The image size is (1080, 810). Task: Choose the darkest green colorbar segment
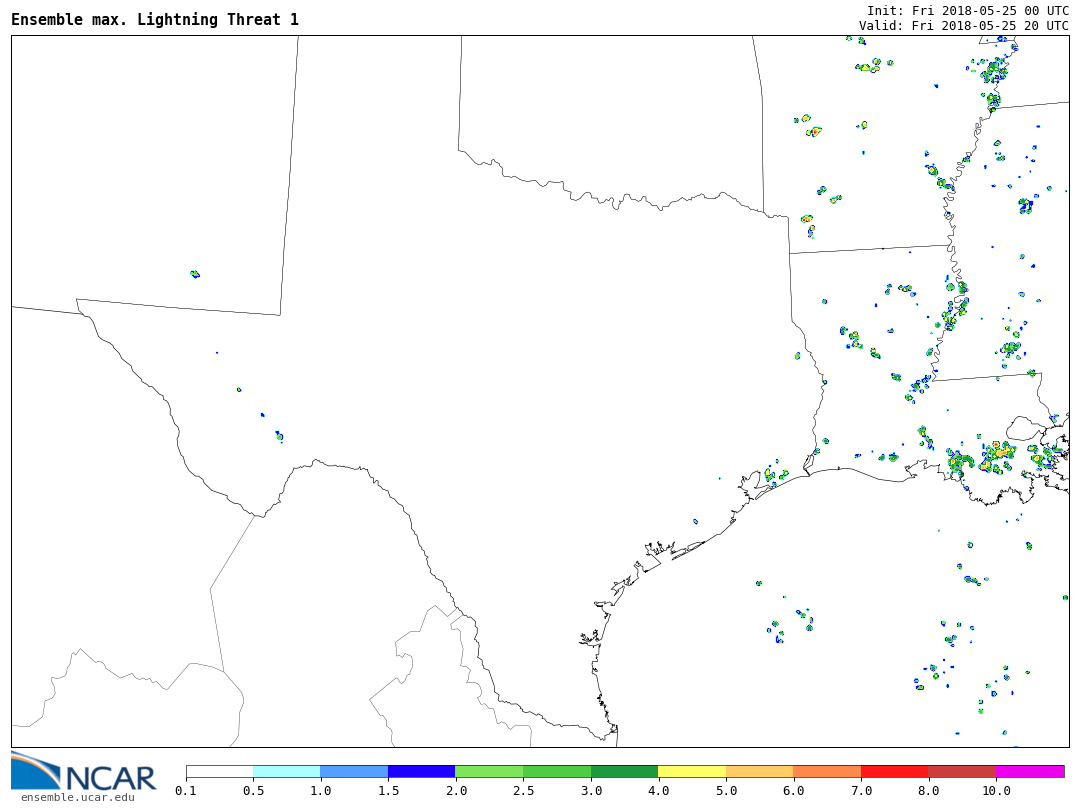pyautogui.click(x=625, y=772)
